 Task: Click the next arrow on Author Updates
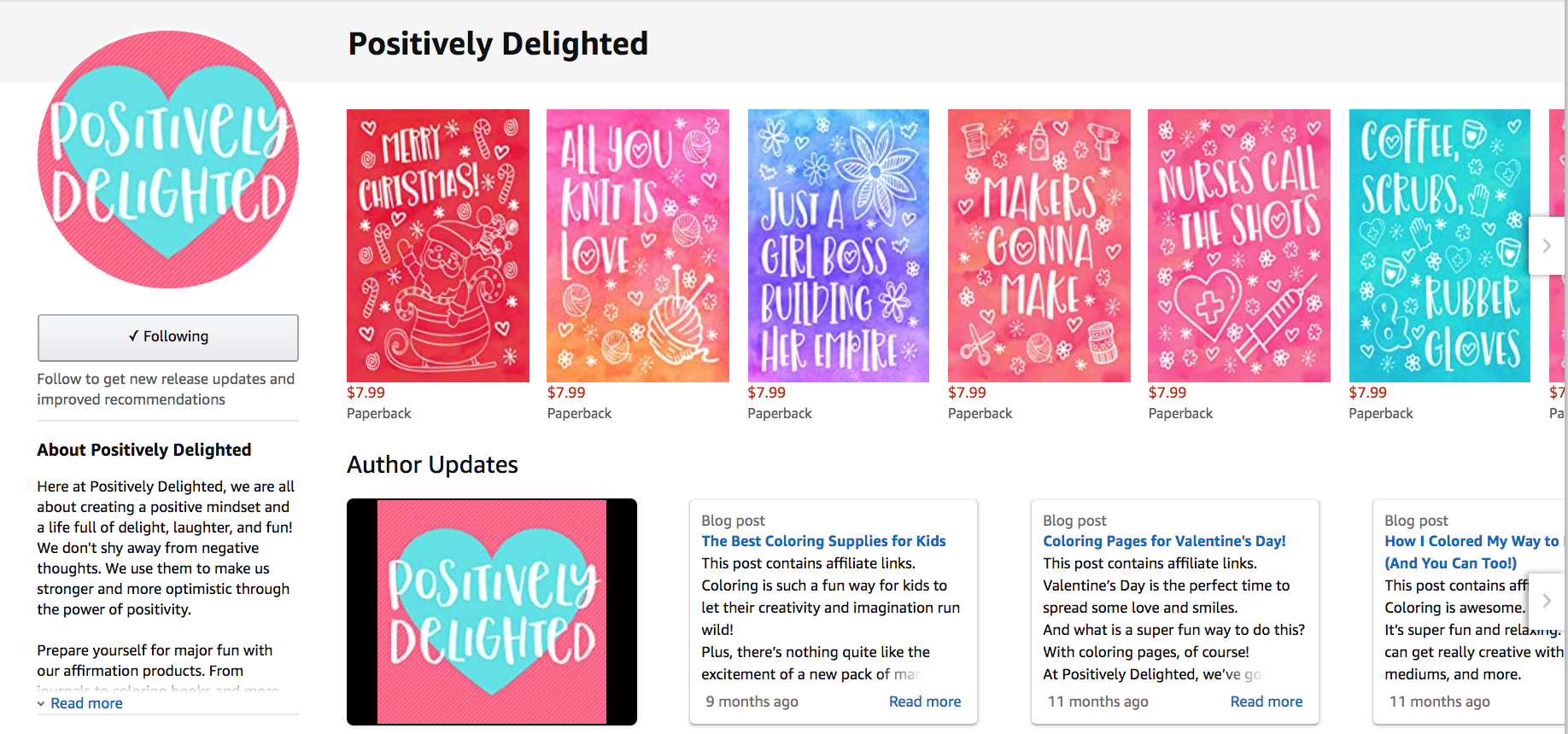point(1547,601)
